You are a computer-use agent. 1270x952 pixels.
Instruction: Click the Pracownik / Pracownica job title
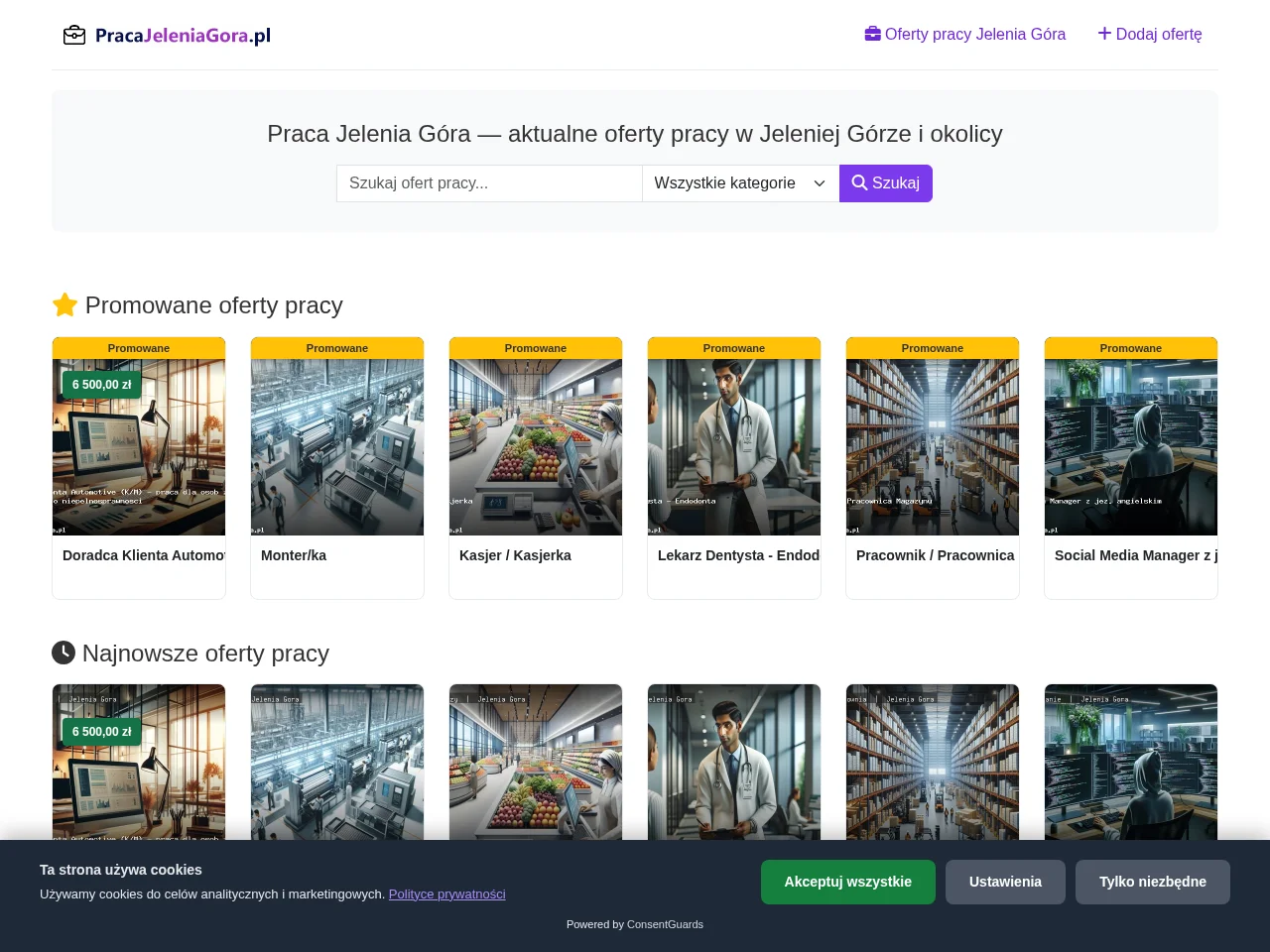(x=936, y=555)
